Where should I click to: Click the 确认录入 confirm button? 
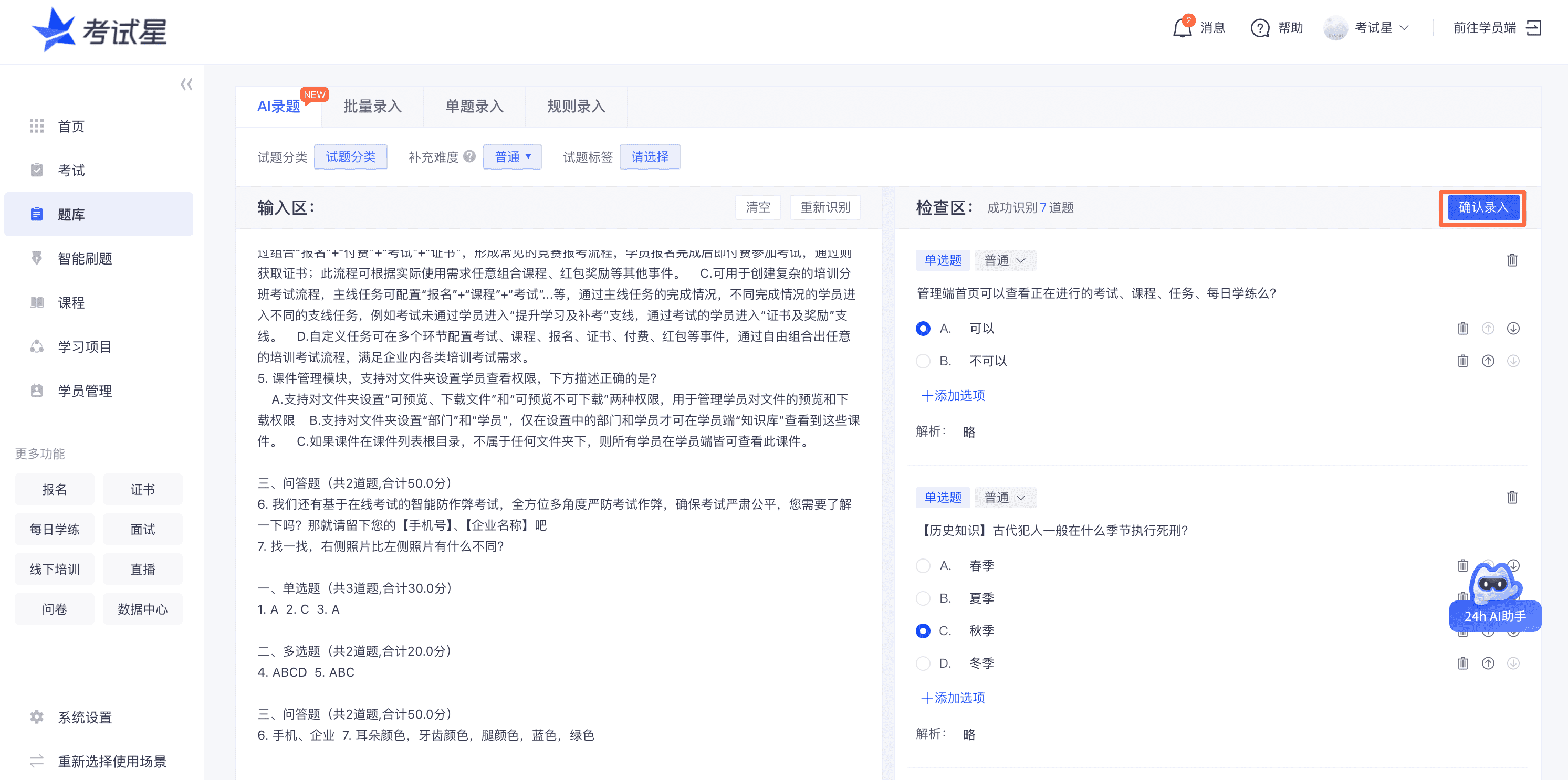[1482, 207]
